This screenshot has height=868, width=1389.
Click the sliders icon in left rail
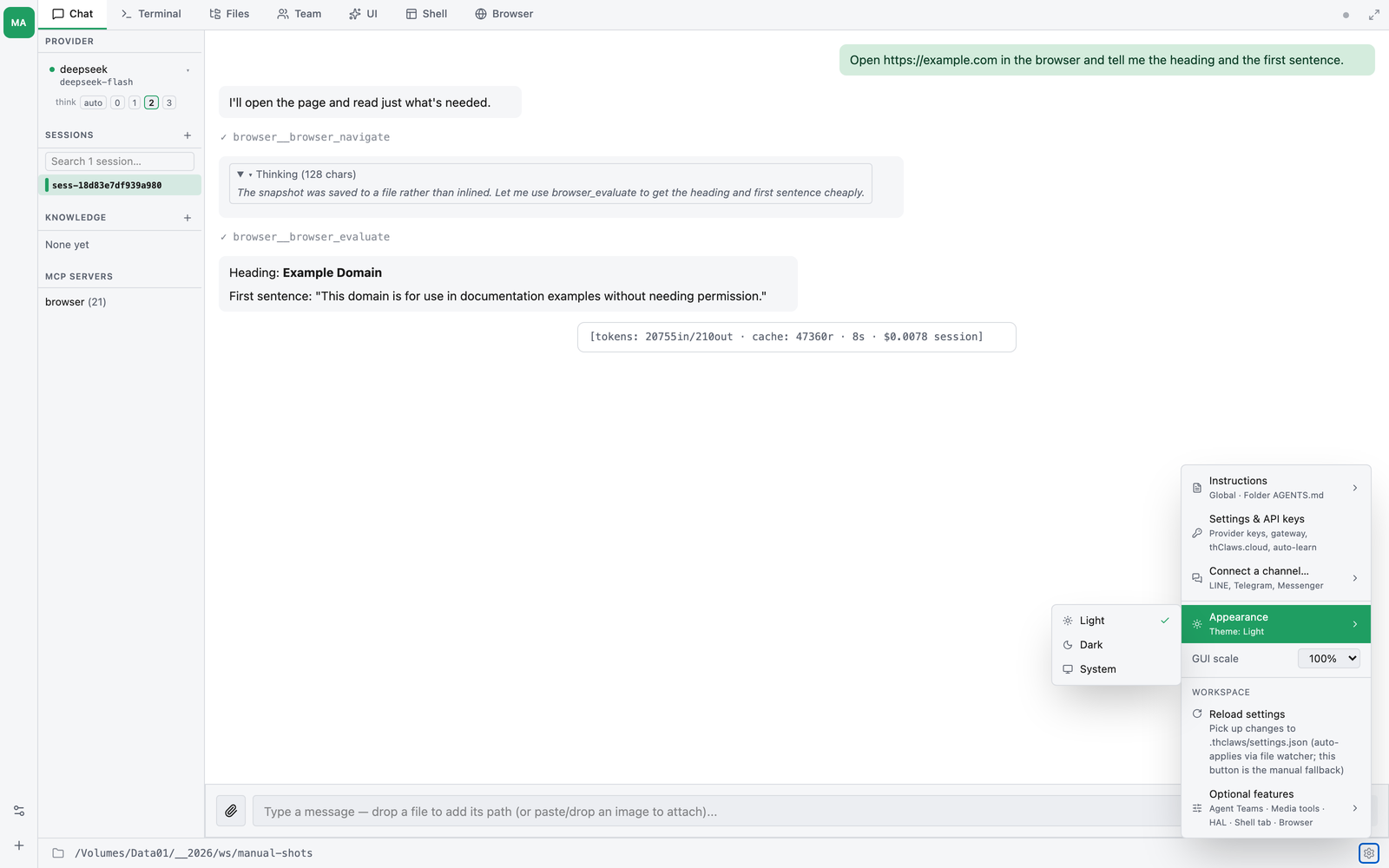click(19, 811)
